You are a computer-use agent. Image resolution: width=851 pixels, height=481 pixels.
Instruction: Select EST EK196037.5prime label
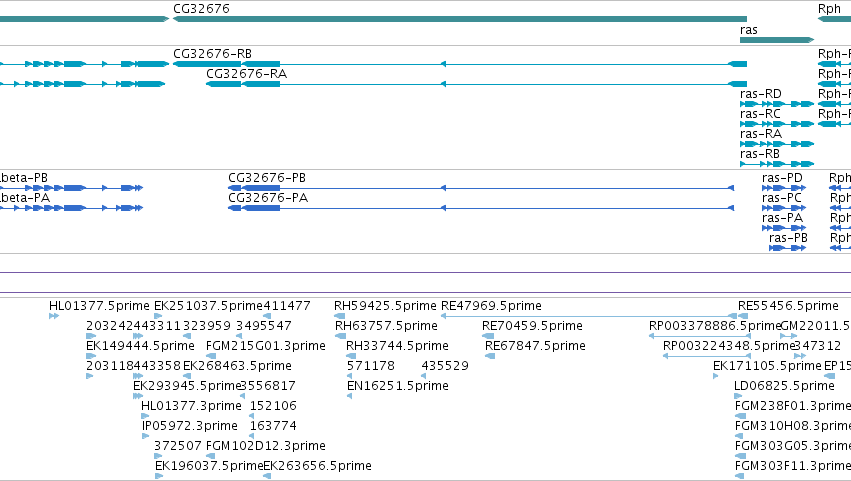tap(209, 467)
